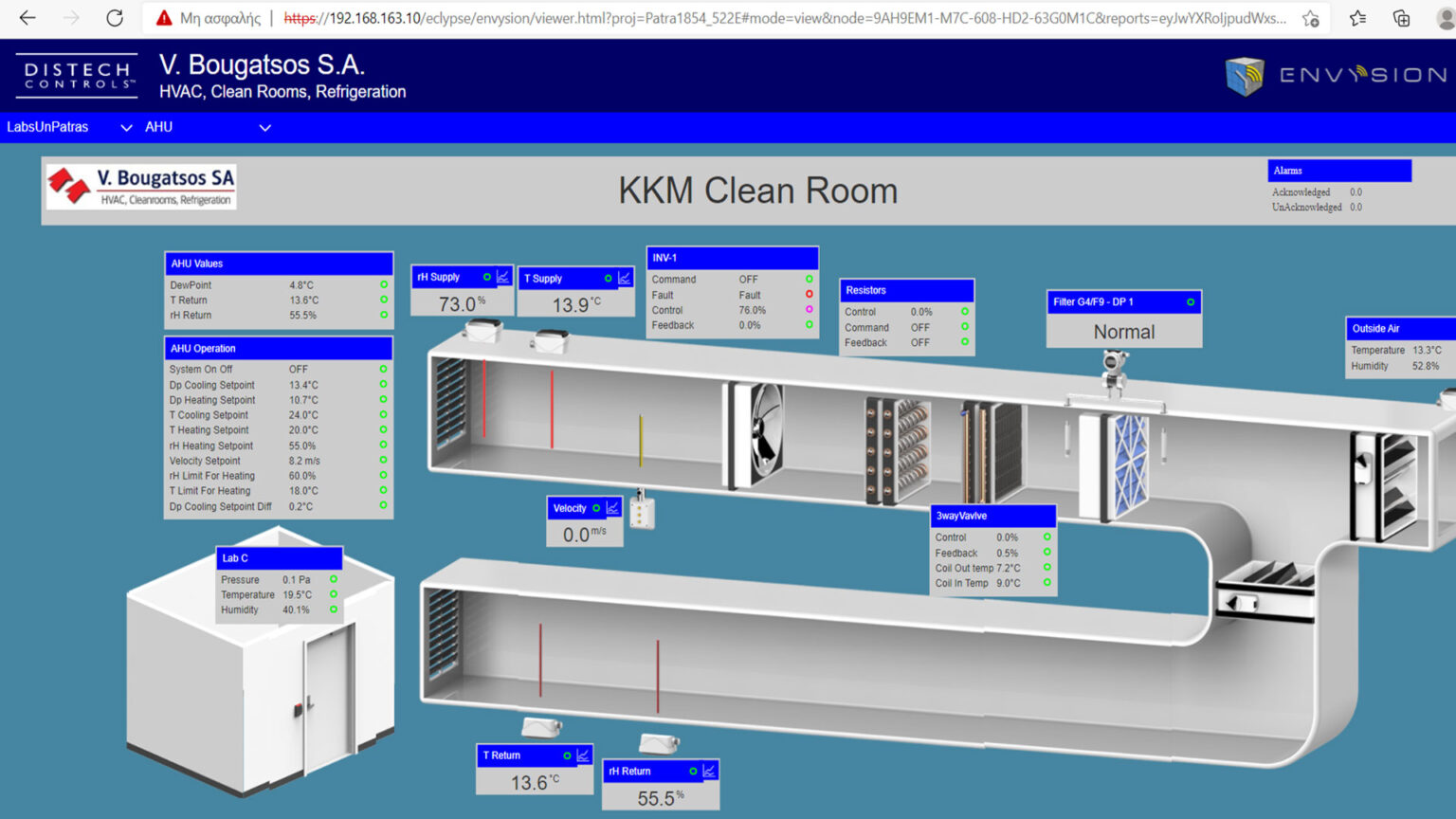Select the heating resistors coil graphic
The height and width of the screenshot is (819, 1456).
pyautogui.click(x=897, y=449)
